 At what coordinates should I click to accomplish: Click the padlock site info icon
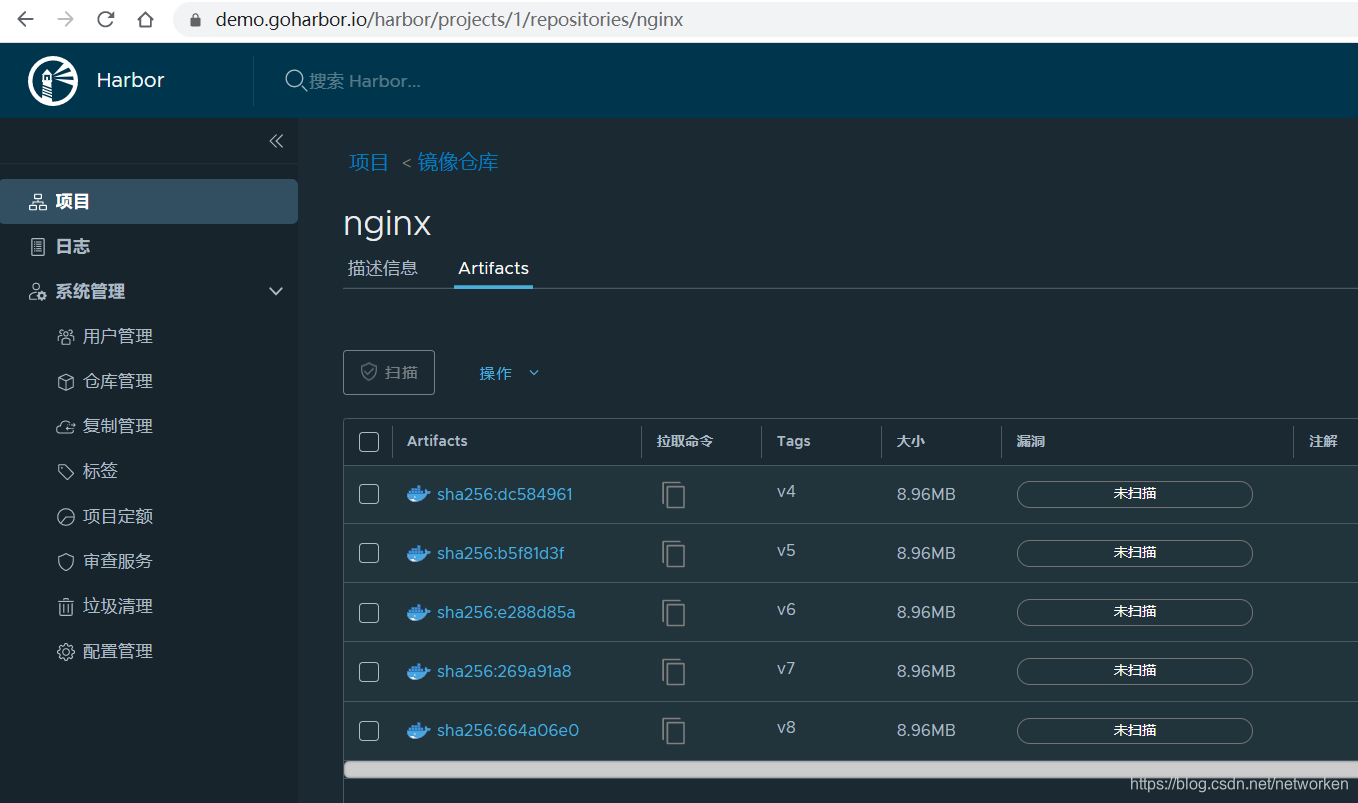point(195,20)
